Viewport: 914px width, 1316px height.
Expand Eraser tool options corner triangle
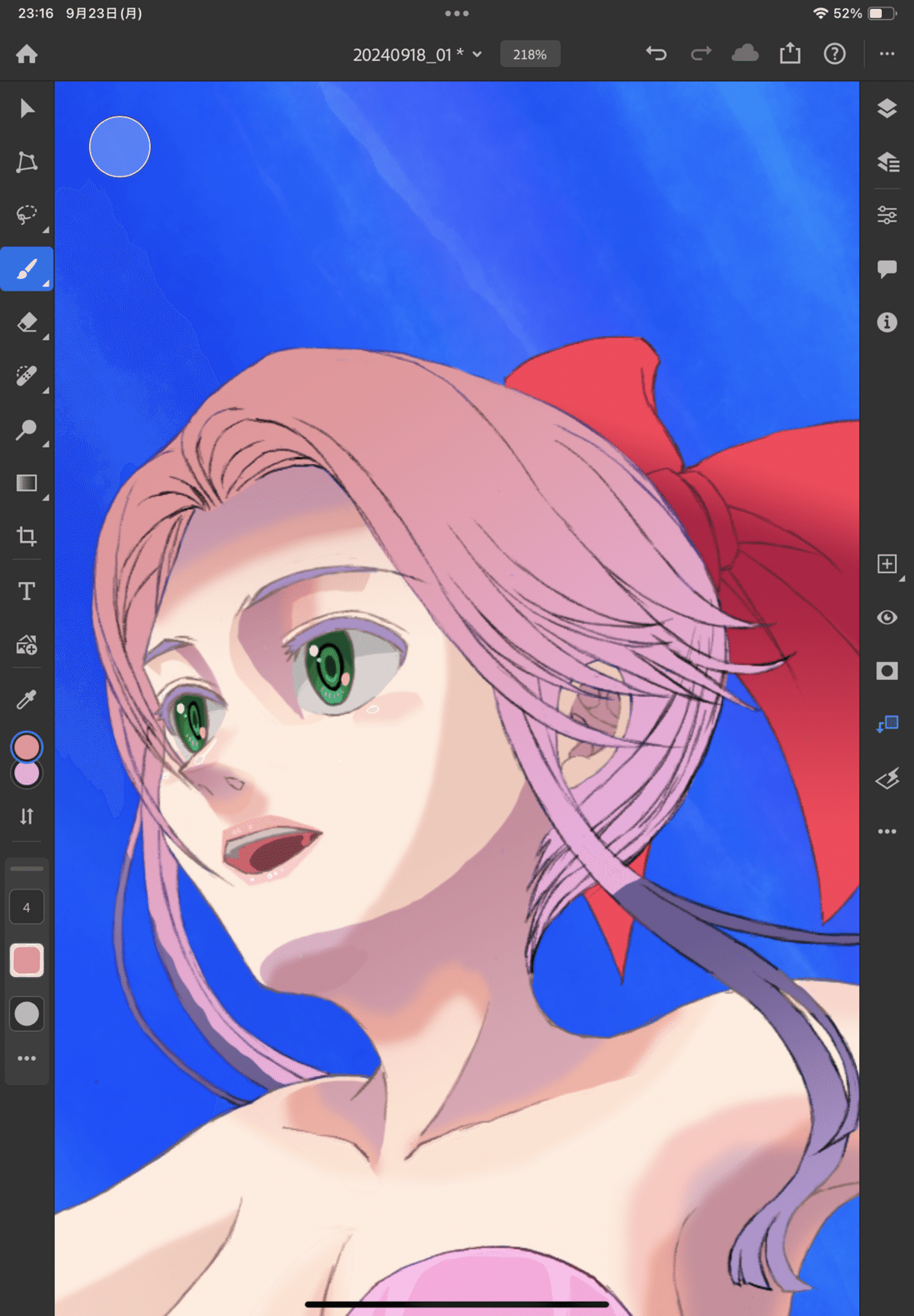tap(46, 337)
